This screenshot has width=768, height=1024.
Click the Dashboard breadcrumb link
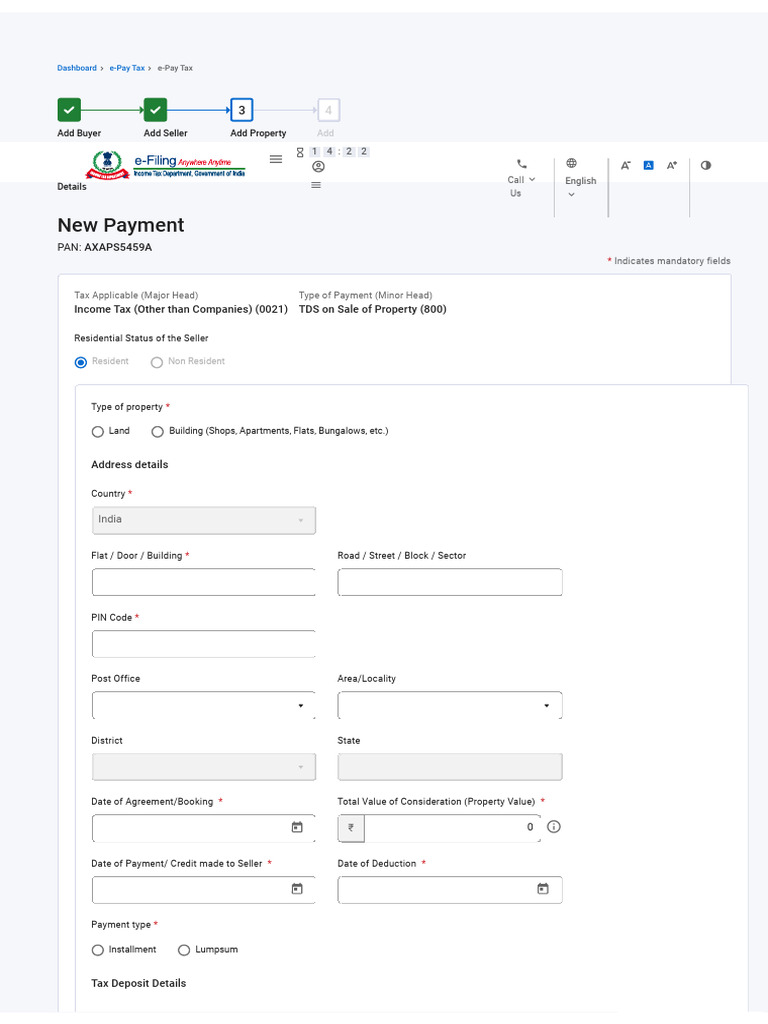tap(76, 68)
